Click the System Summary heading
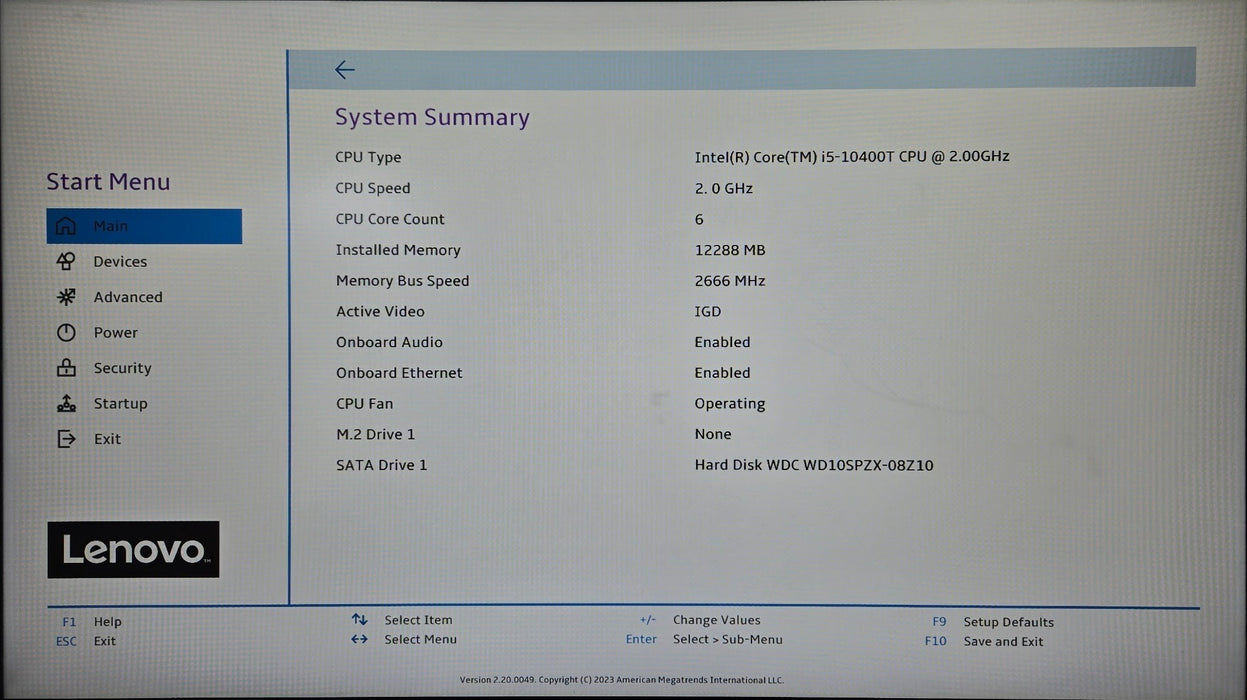Viewport: 1247px width, 700px height. click(432, 117)
